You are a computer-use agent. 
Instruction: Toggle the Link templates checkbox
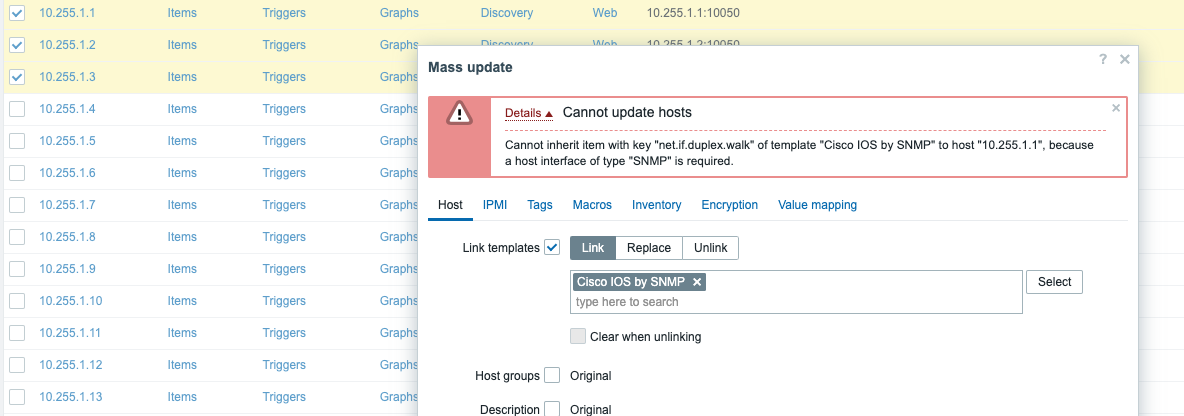point(552,248)
